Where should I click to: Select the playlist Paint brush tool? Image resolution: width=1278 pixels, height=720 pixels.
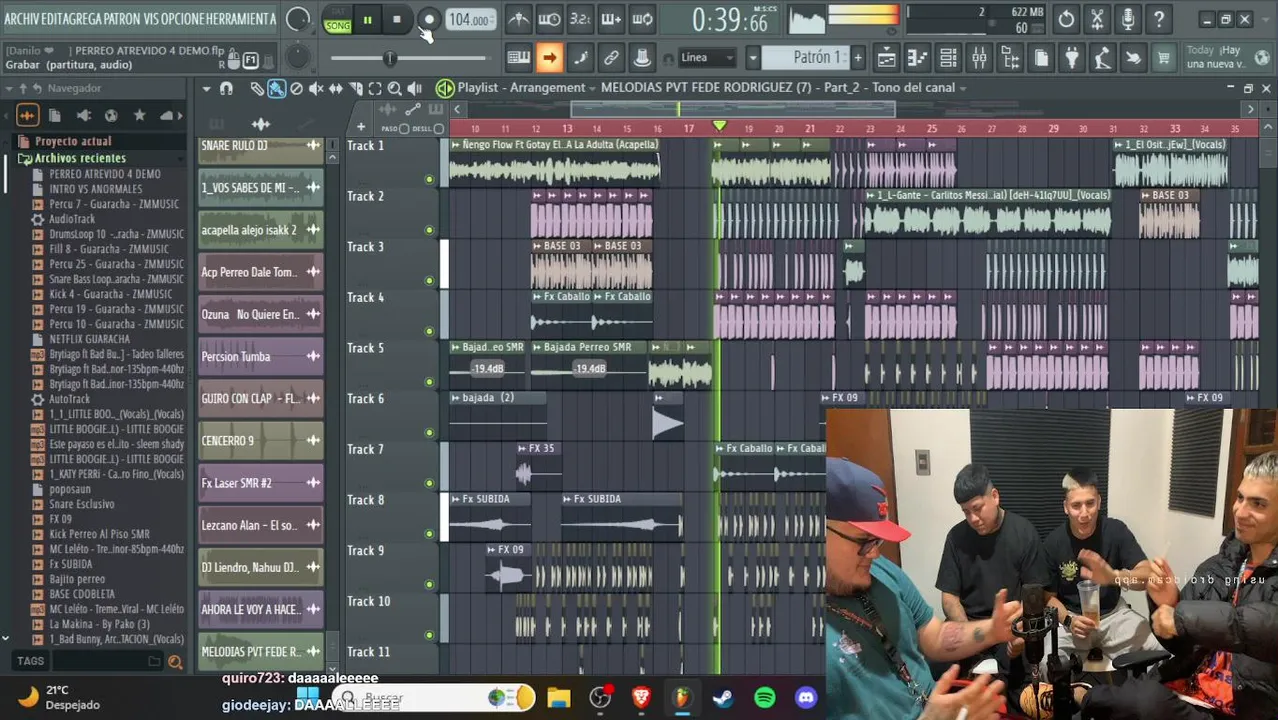click(276, 88)
